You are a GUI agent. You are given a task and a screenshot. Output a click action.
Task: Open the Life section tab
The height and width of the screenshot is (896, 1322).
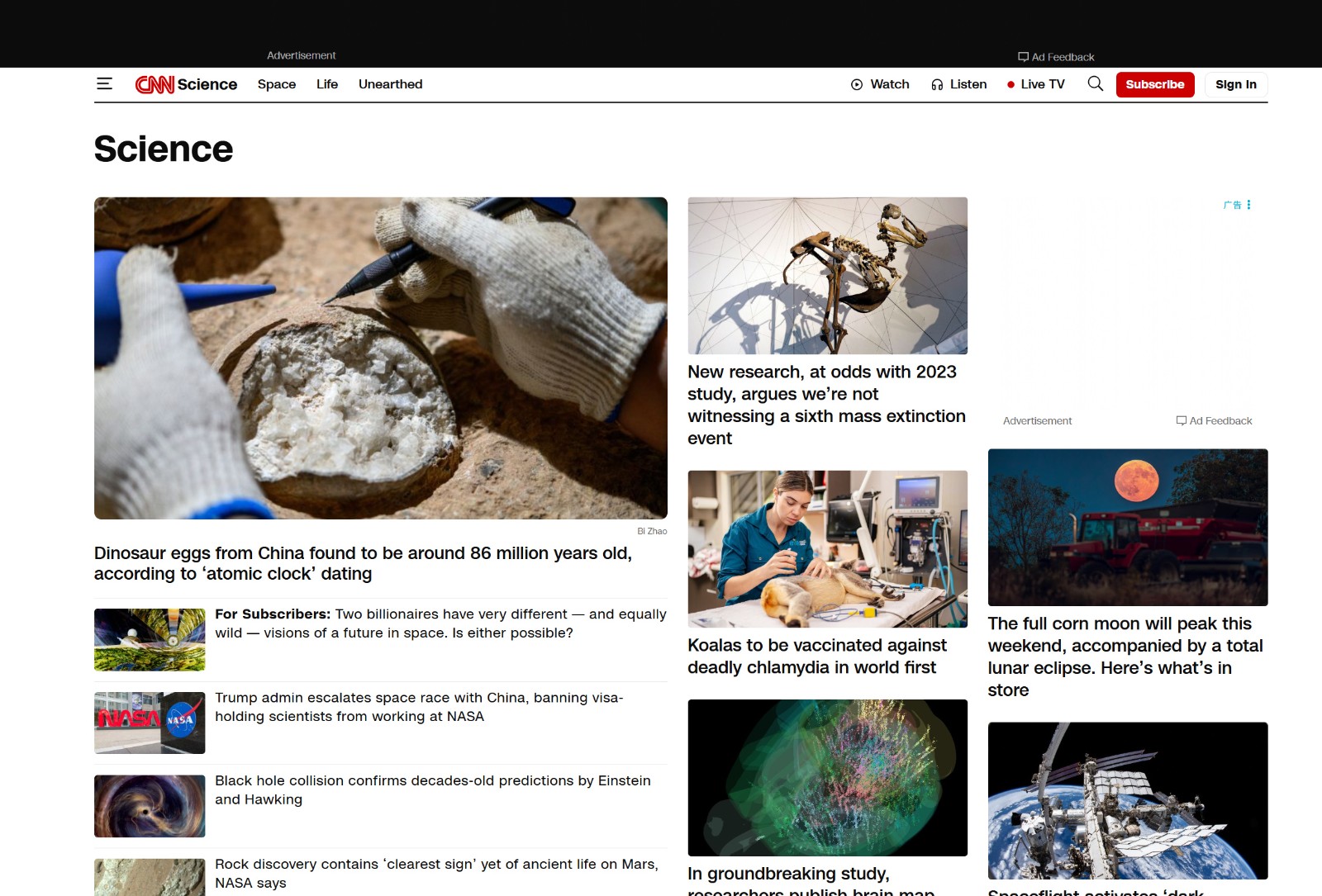pos(326,84)
